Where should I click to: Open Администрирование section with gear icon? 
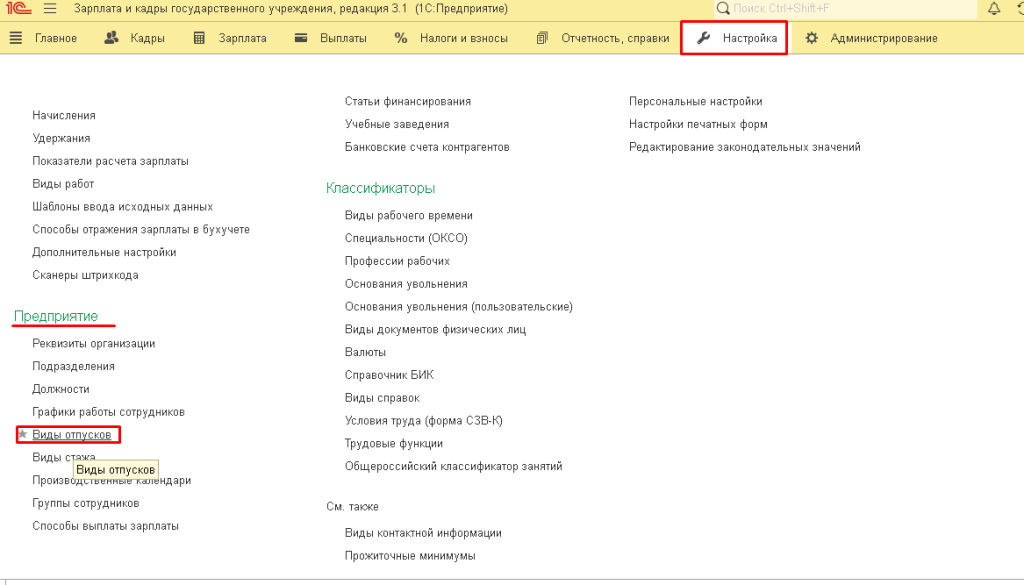pyautogui.click(x=871, y=38)
